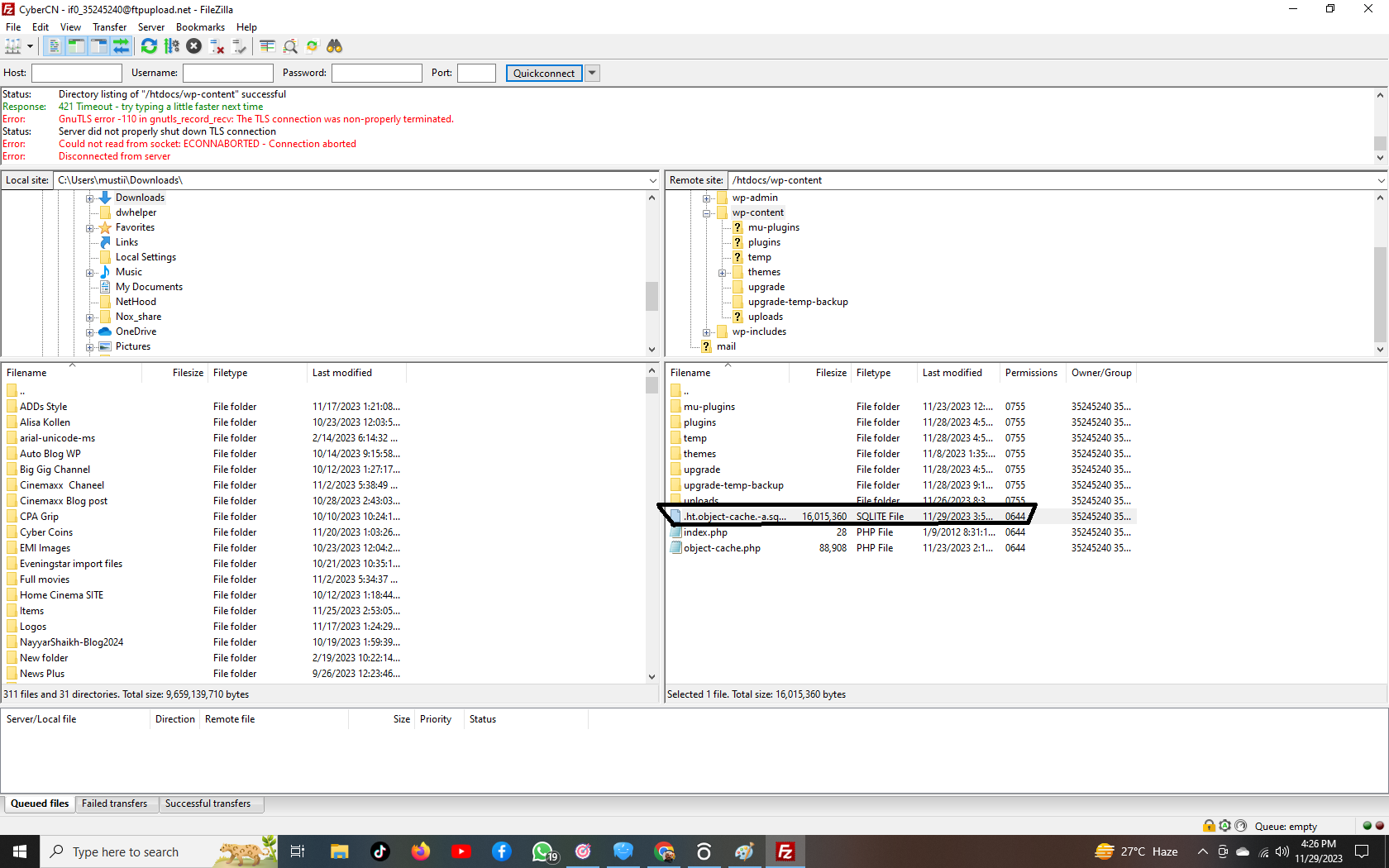Select the mail folder in remote tree
Image resolution: width=1389 pixels, height=868 pixels.
[726, 346]
